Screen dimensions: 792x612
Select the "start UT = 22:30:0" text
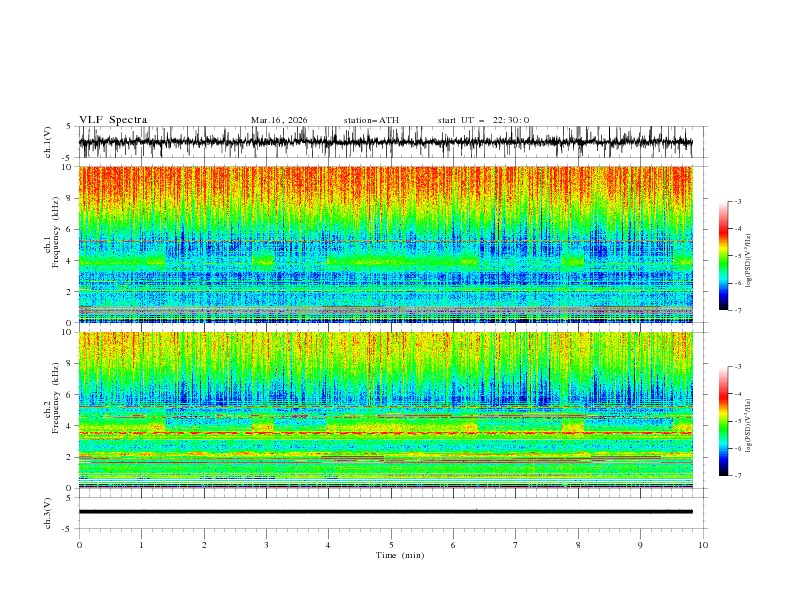[483, 120]
